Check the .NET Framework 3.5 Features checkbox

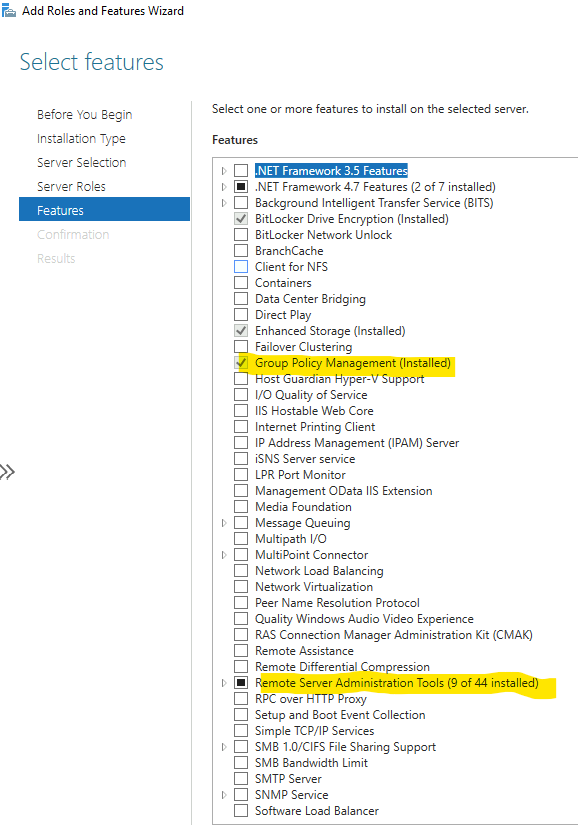pos(241,171)
